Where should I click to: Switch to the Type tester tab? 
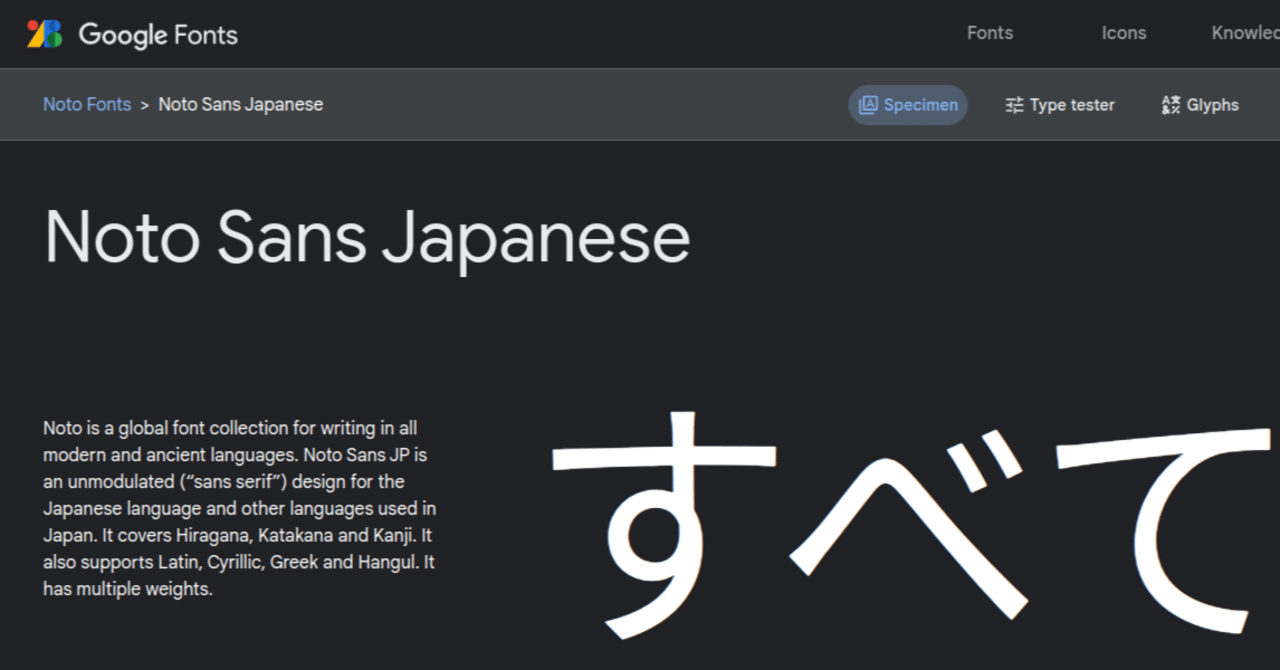pos(1060,104)
